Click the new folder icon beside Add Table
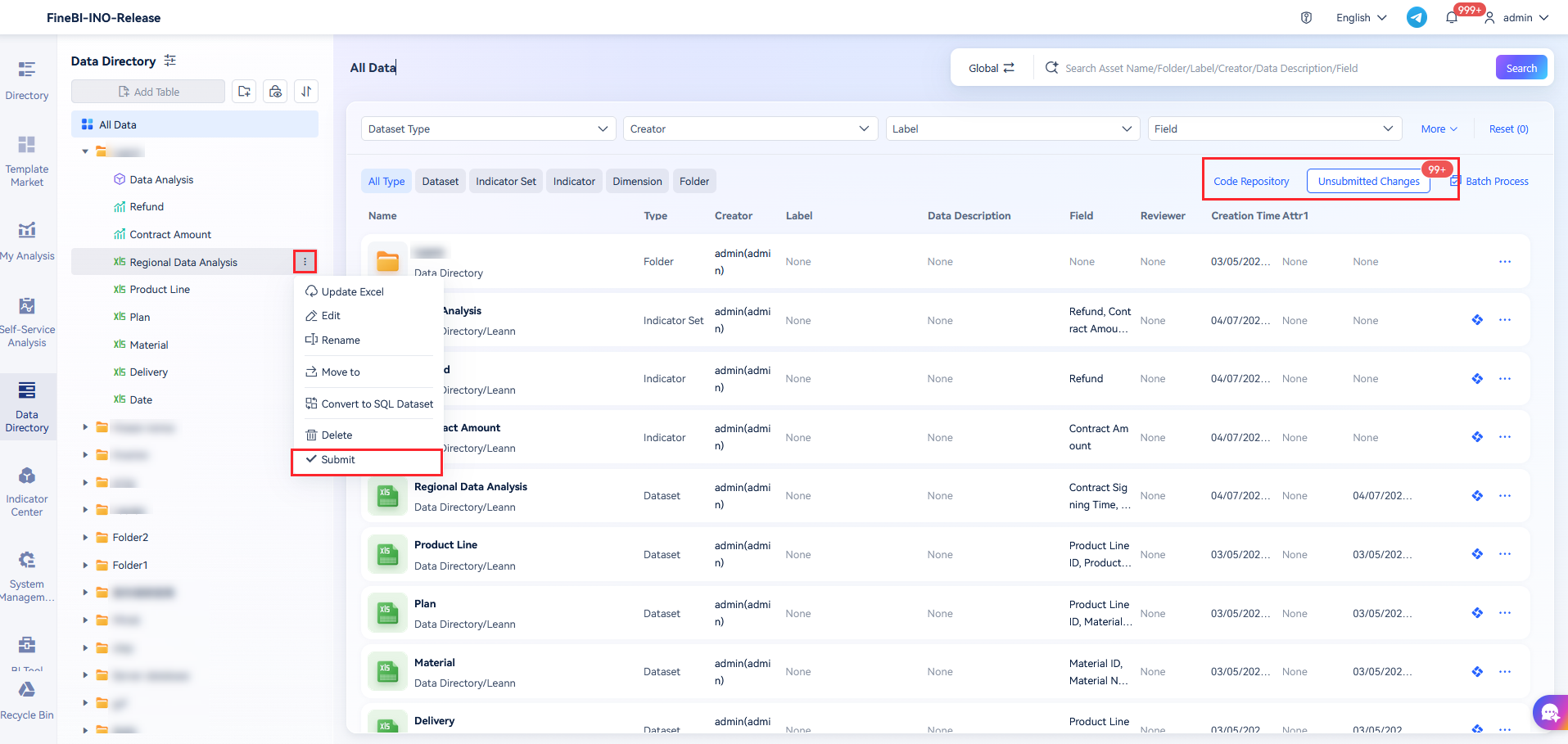The image size is (1568, 744). pyautogui.click(x=244, y=92)
